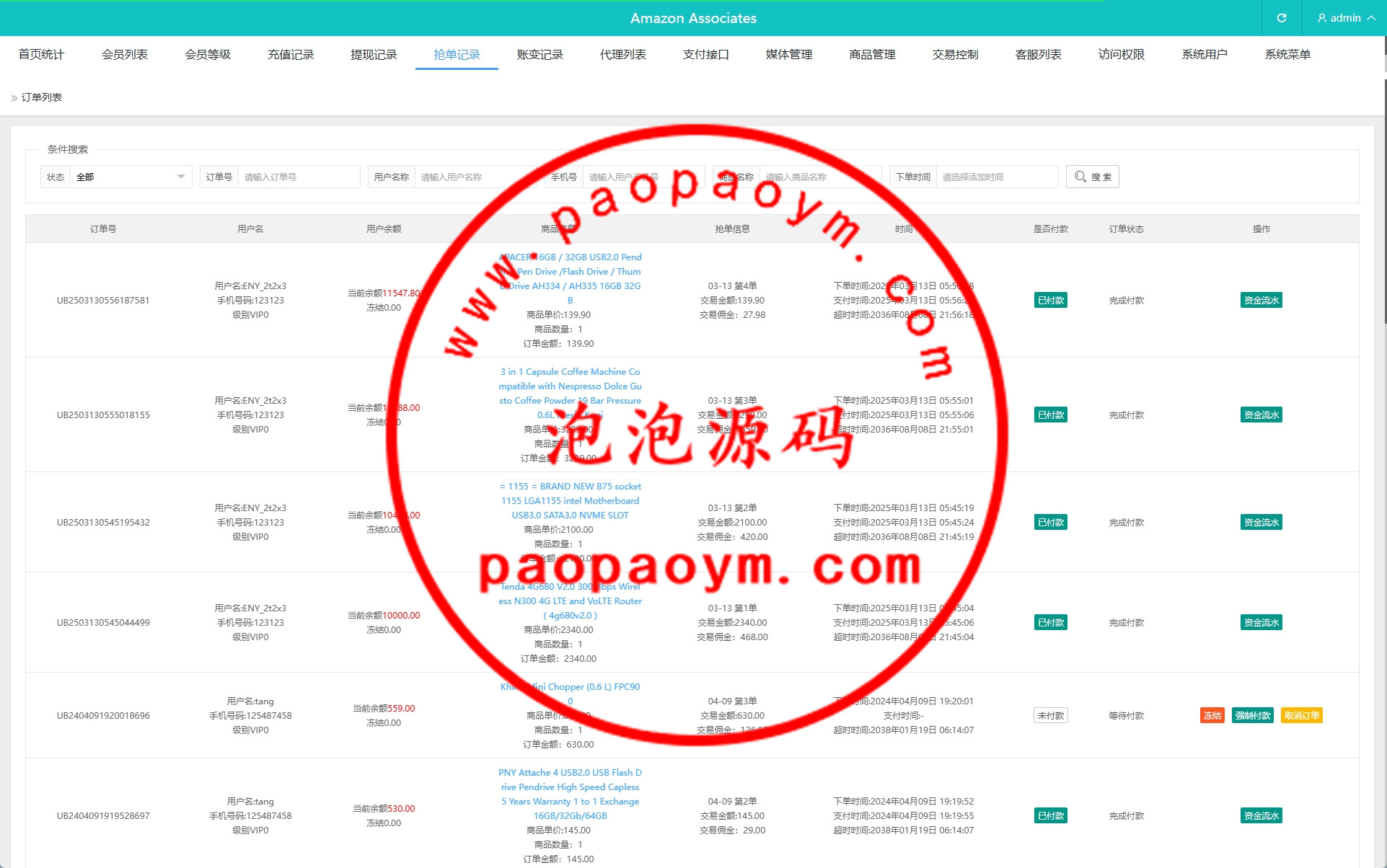Focus the 订单号 input field
This screenshot has height=868, width=1387.
point(299,177)
